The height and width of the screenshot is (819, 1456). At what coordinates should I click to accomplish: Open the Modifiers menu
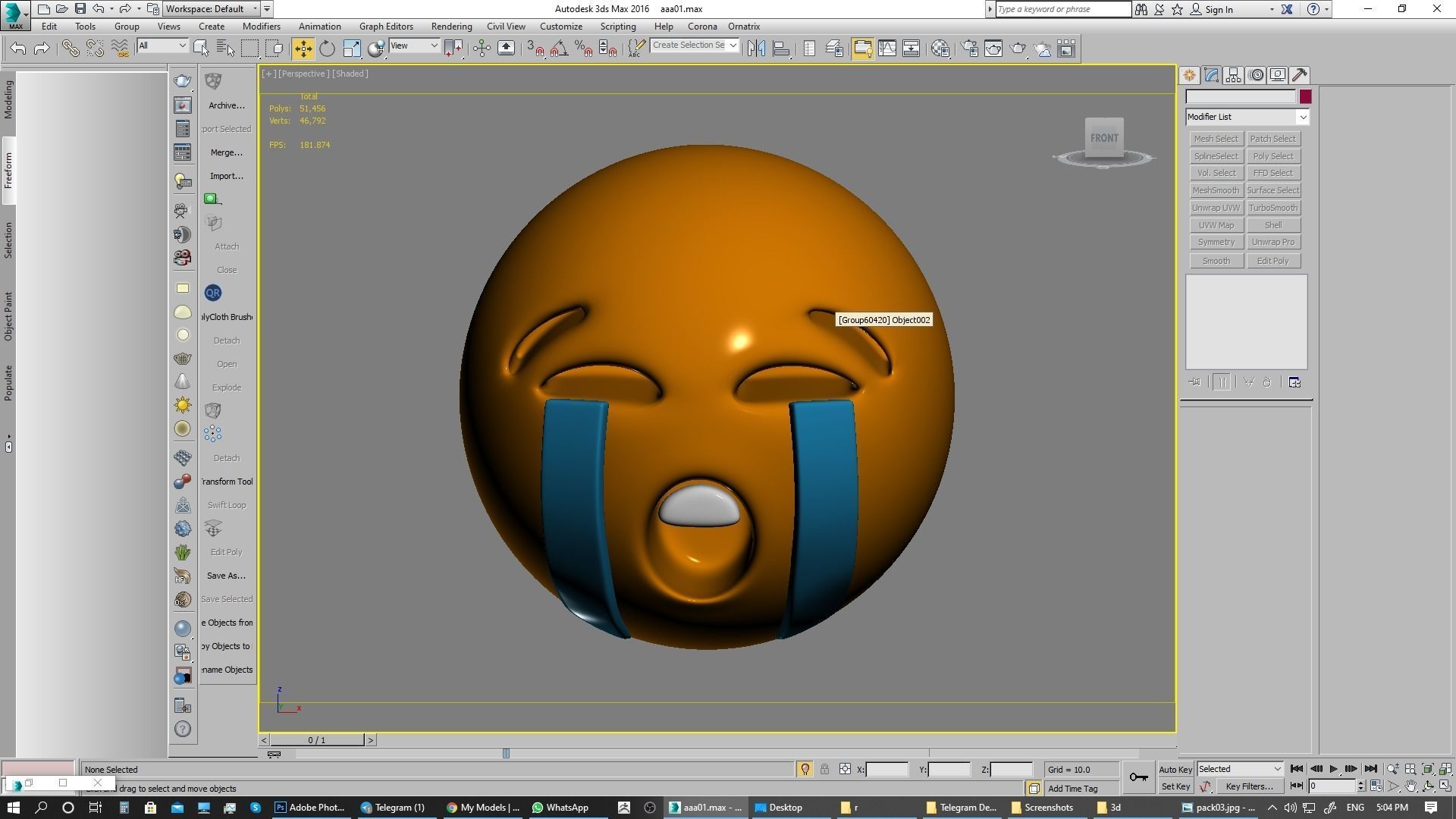(261, 27)
